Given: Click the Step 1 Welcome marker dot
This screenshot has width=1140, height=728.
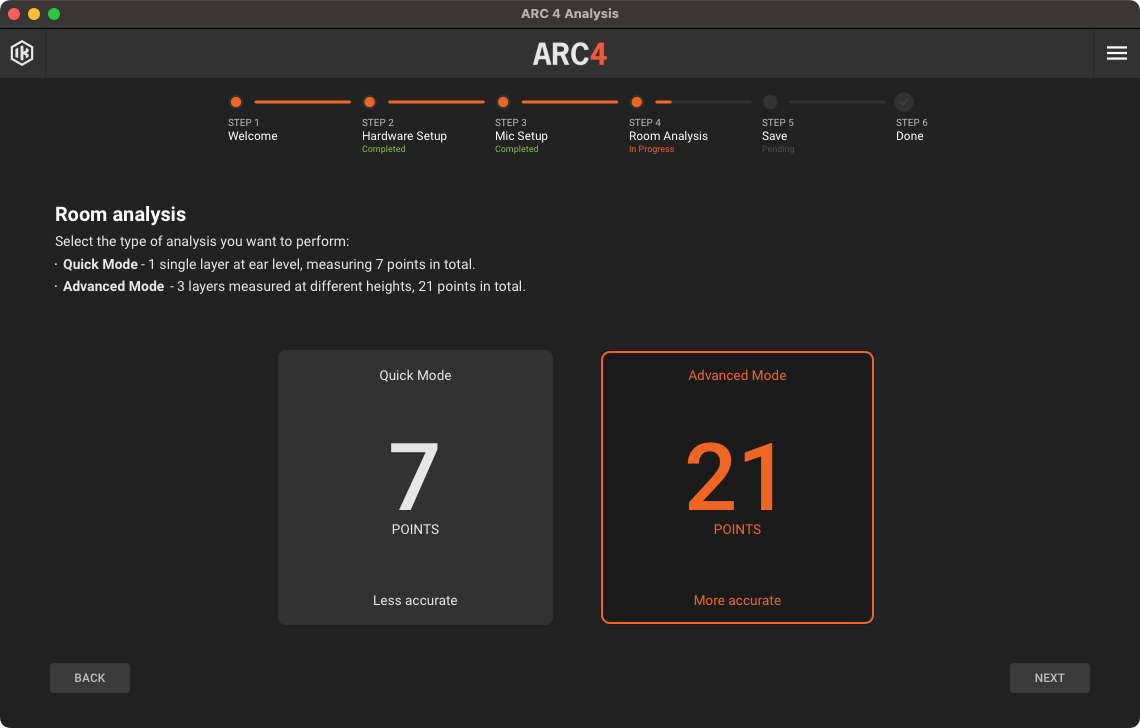Looking at the screenshot, I should click(x=236, y=102).
